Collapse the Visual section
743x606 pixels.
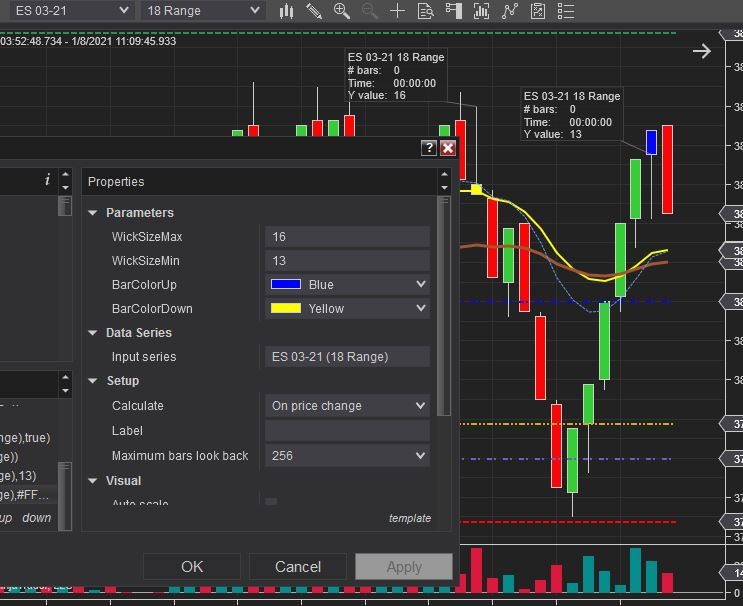[93, 481]
